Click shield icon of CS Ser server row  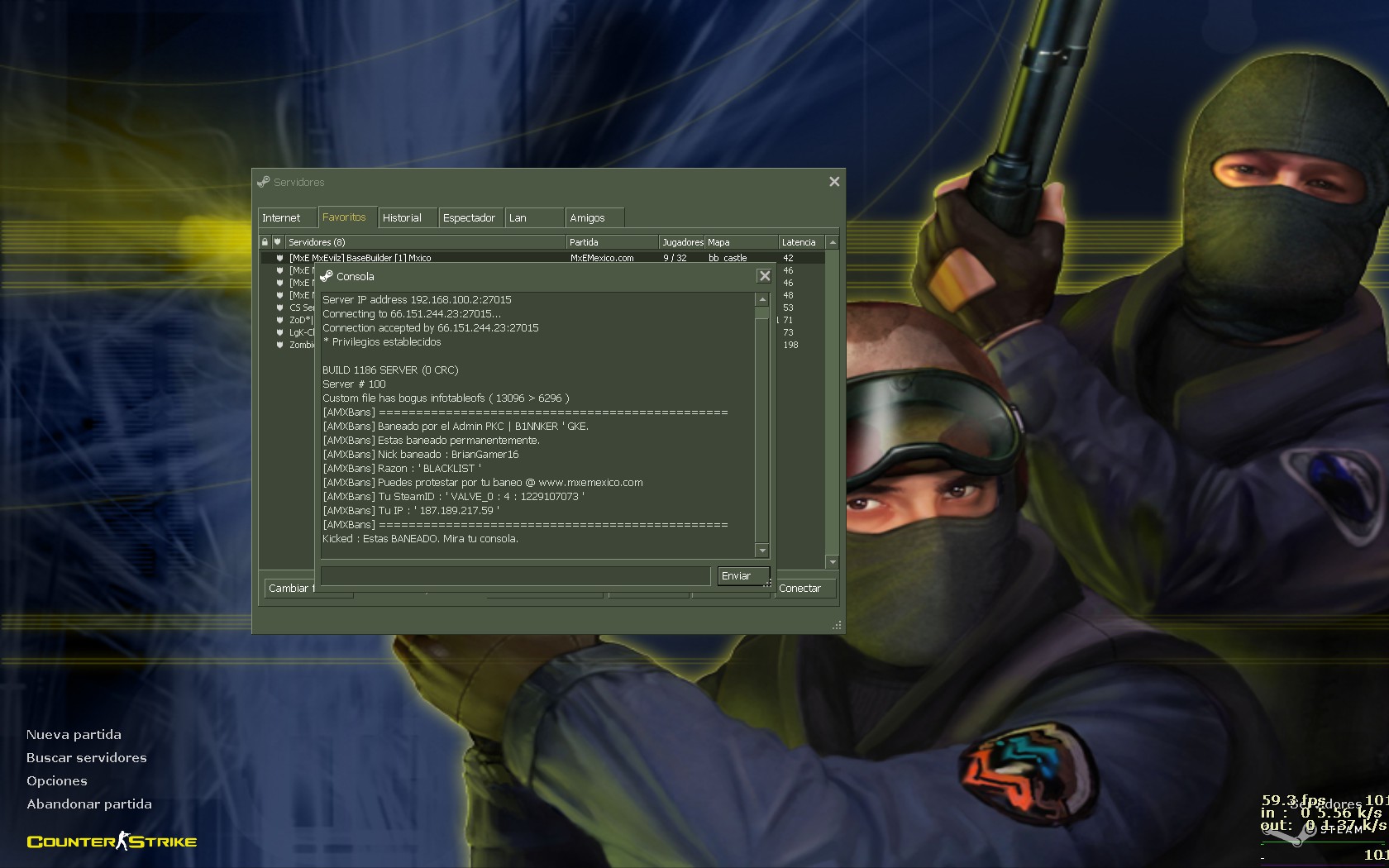click(x=280, y=308)
